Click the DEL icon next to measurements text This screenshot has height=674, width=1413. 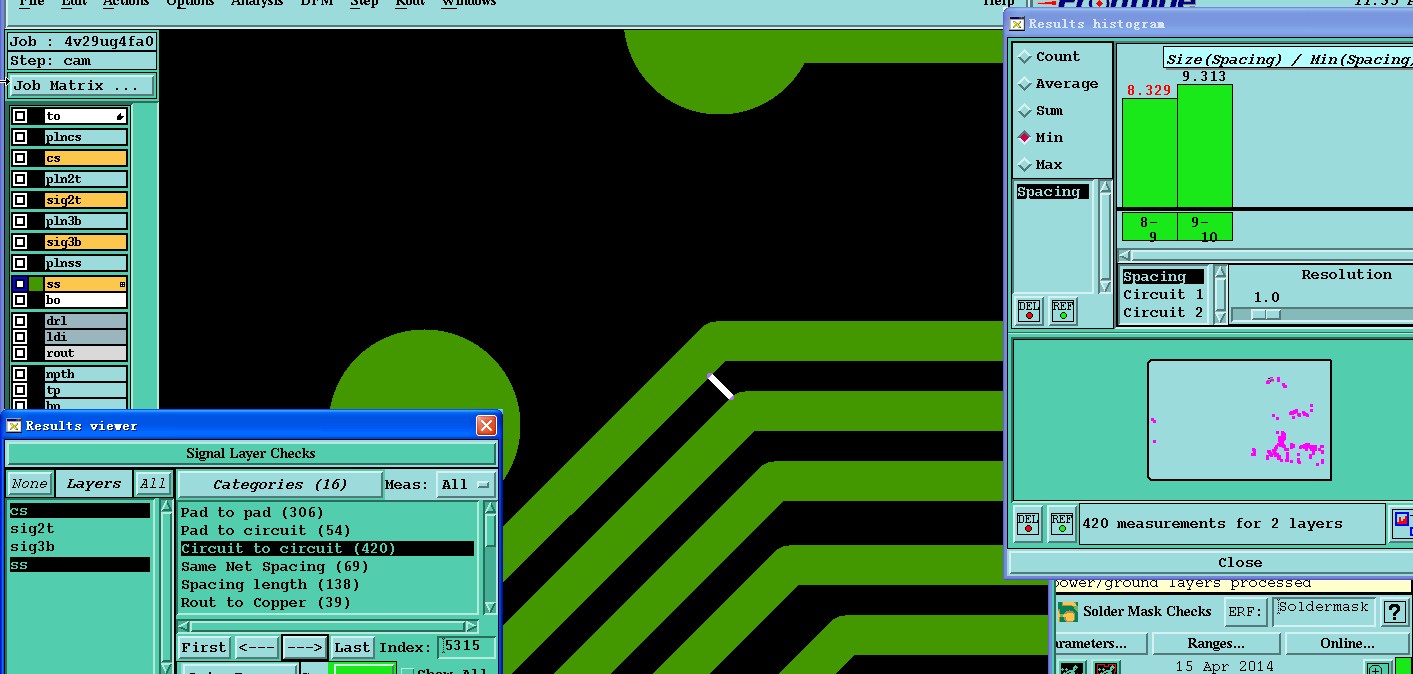tap(1029, 525)
